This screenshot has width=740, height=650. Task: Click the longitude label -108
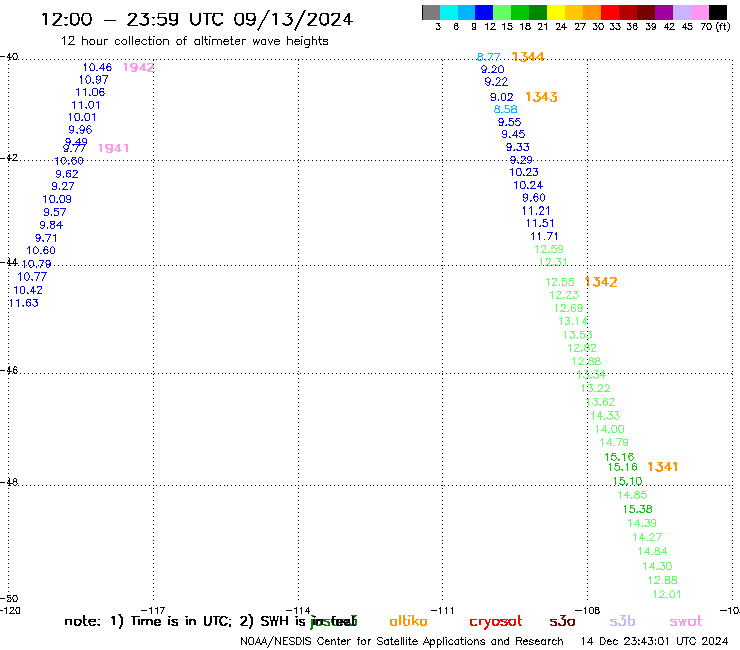click(x=588, y=610)
